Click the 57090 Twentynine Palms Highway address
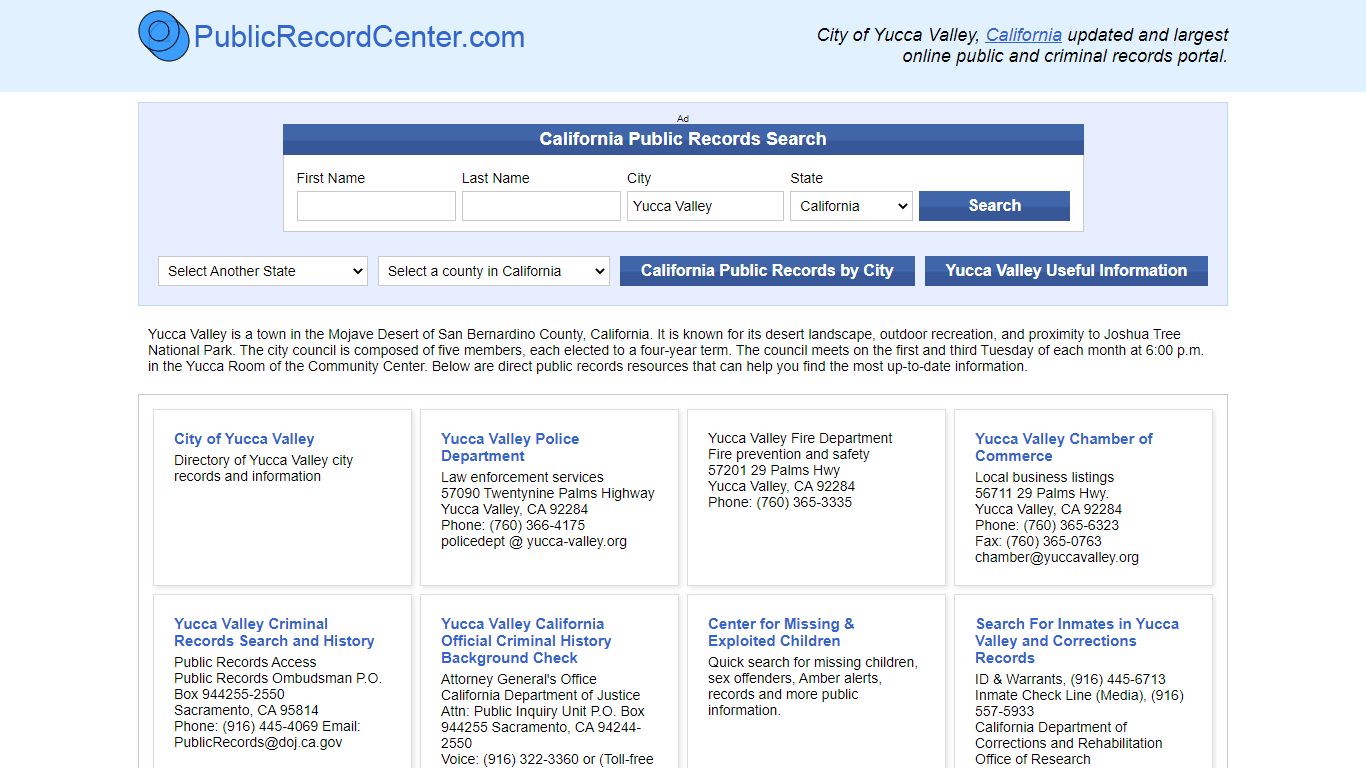 [x=548, y=493]
